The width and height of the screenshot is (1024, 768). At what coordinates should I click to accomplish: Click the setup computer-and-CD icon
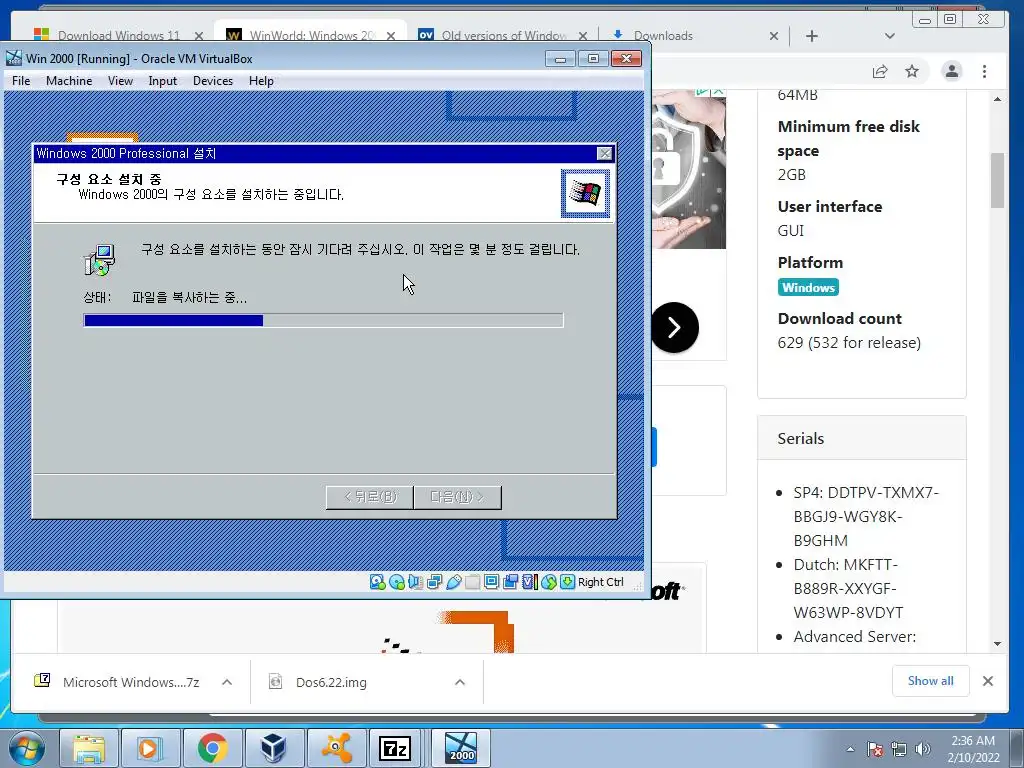pos(100,260)
